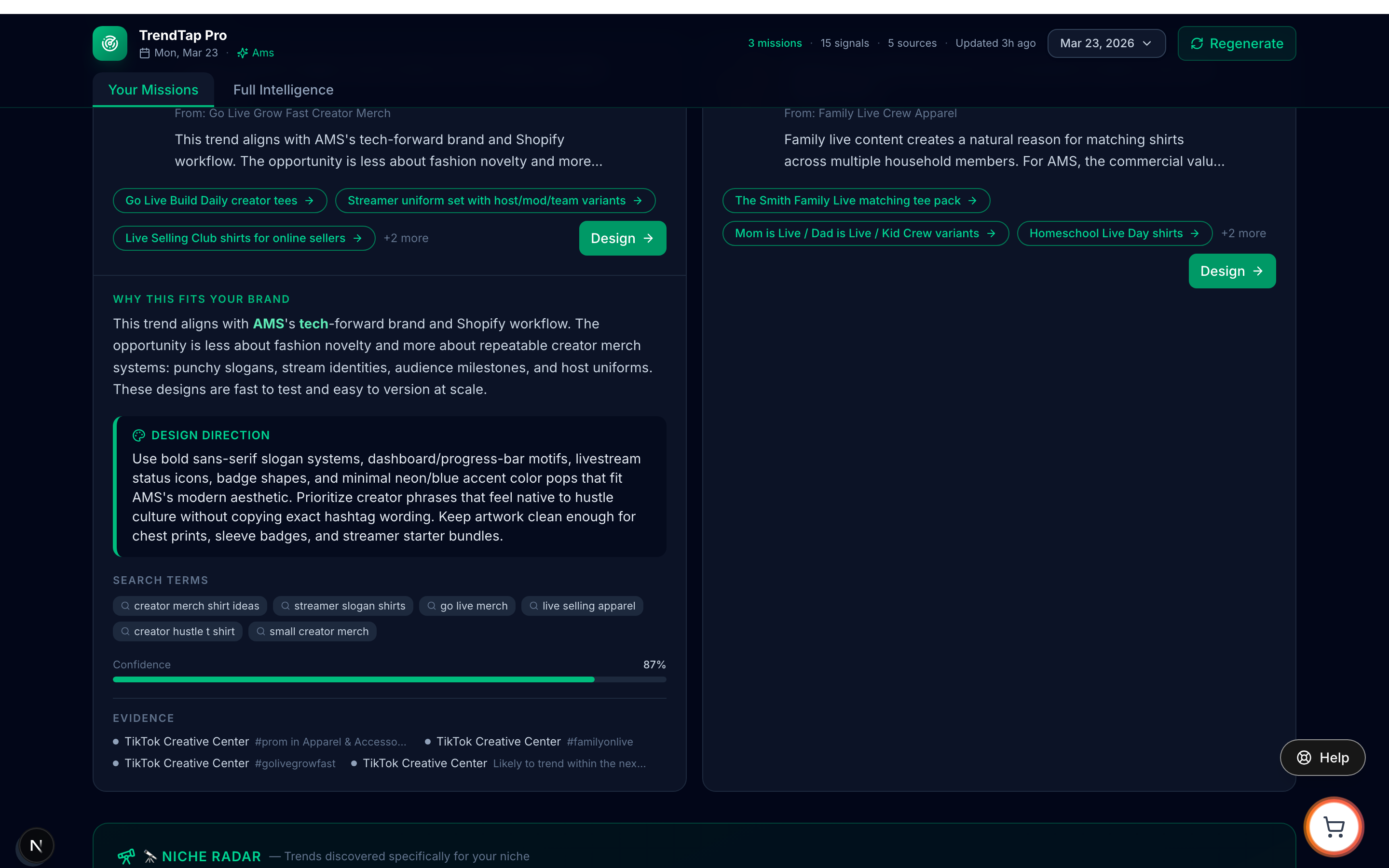This screenshot has height=868, width=1389.
Task: Open Go Live Build Daily creator tees chip
Action: 219,200
